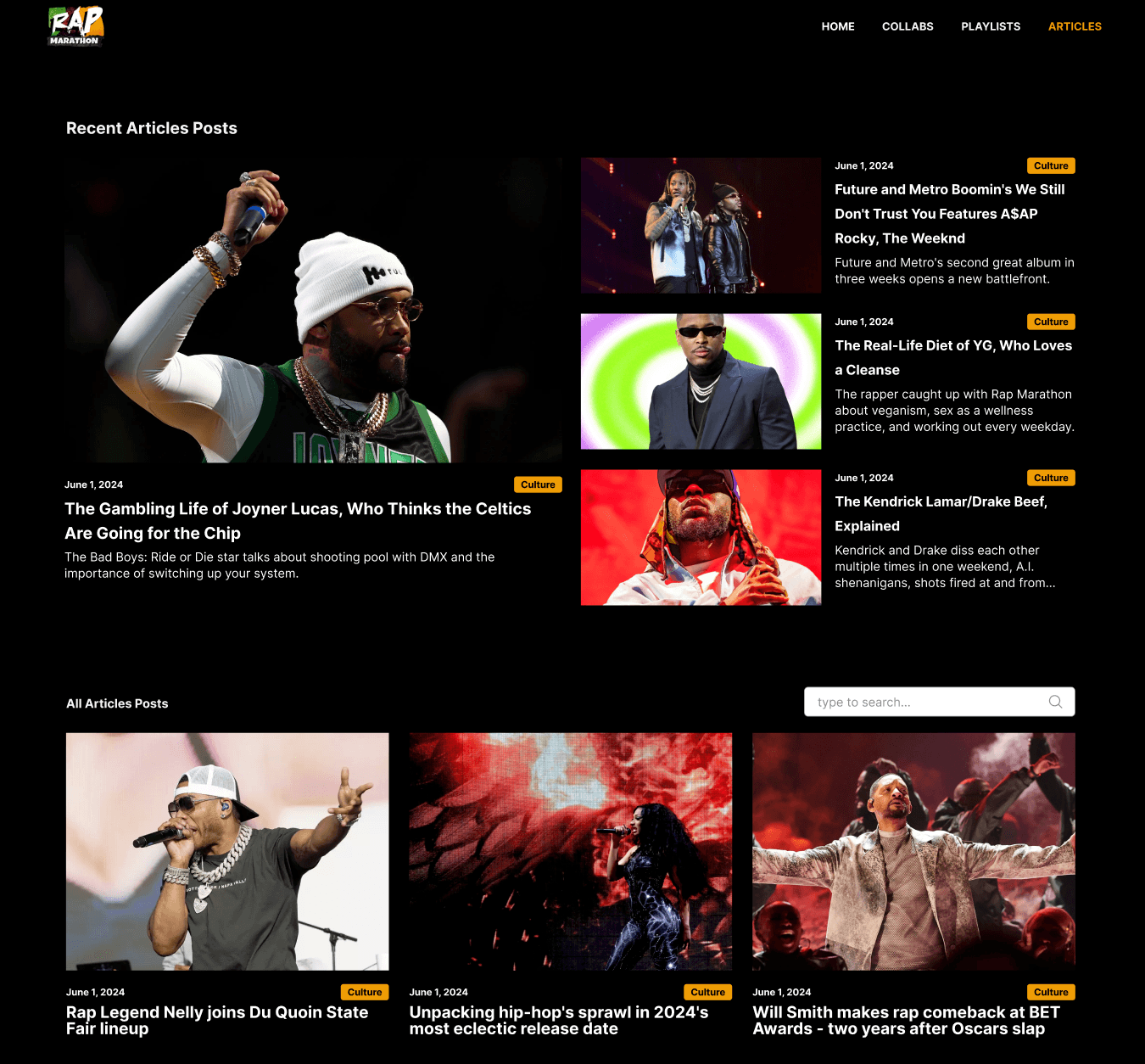
Task: Open the PLAYLISTS nav link
Action: 991,26
